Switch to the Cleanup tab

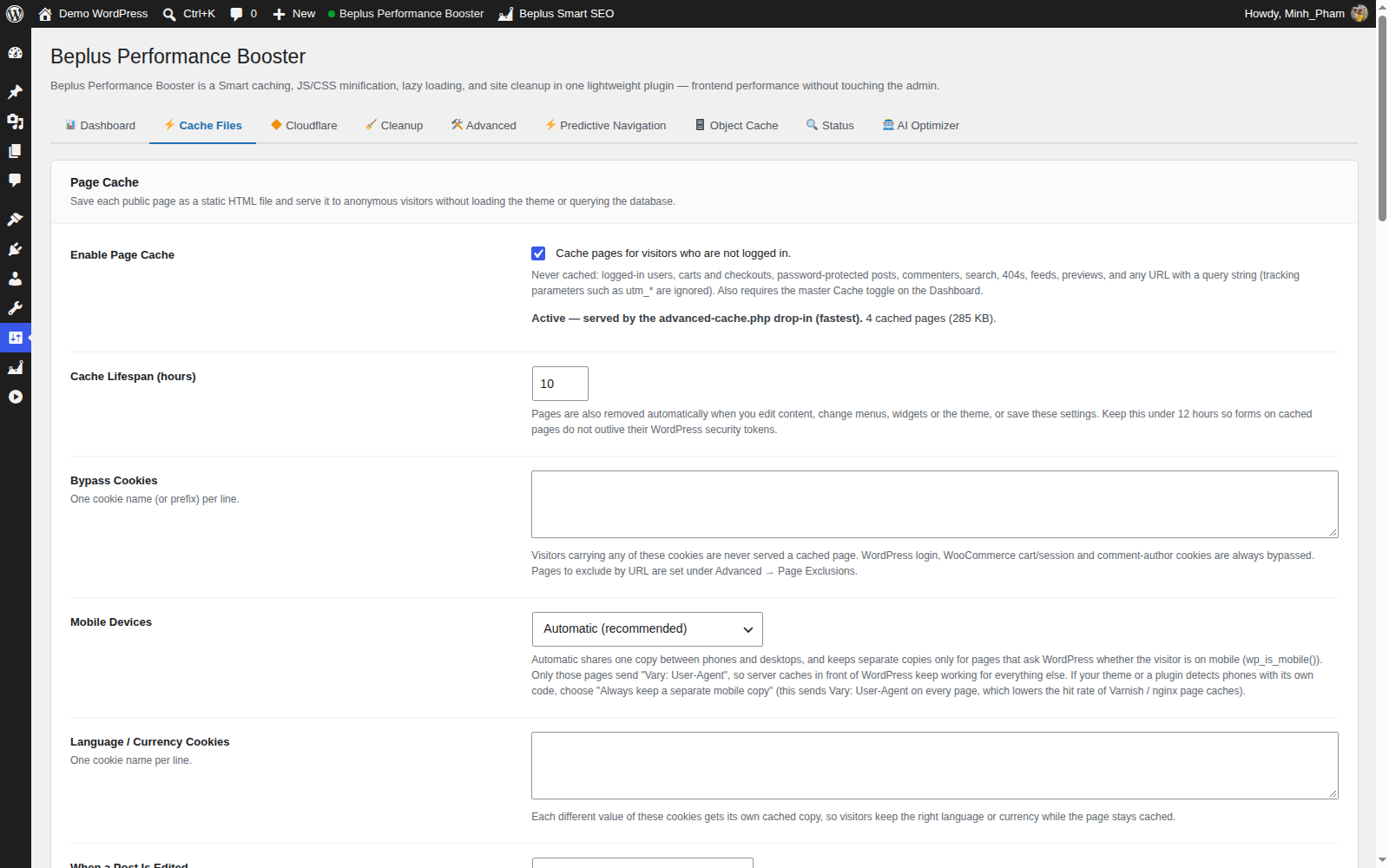(x=394, y=126)
